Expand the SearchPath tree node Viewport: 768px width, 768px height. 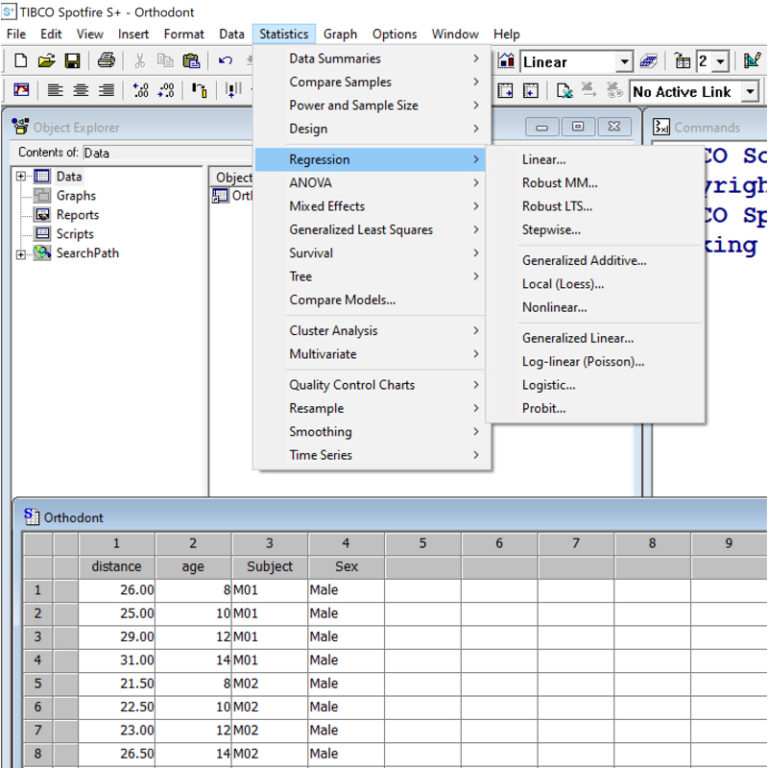21,254
